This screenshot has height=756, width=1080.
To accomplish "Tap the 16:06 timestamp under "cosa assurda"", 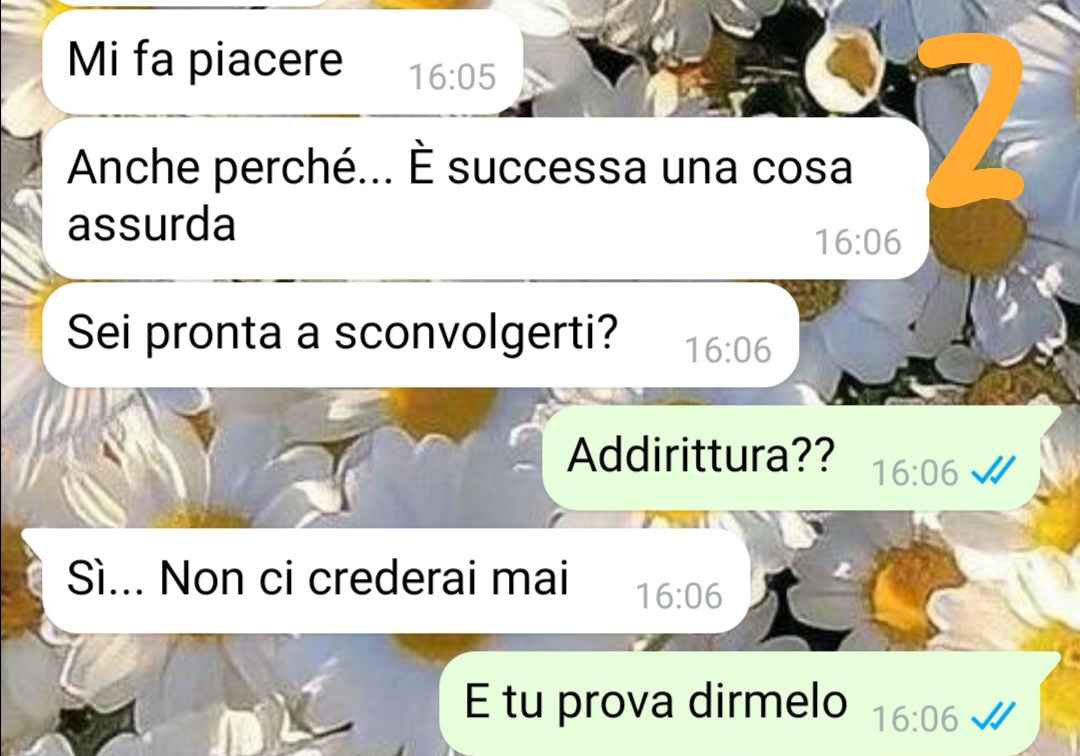I will coord(858,242).
